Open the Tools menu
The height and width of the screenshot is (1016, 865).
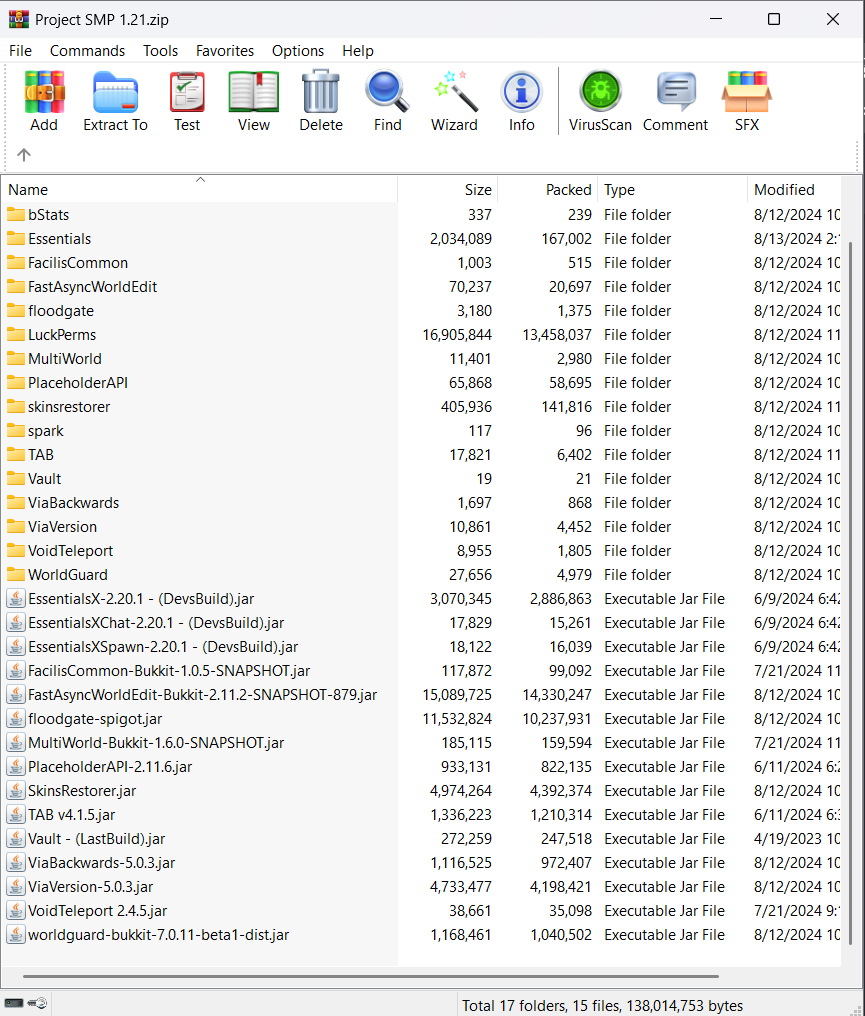coord(160,51)
